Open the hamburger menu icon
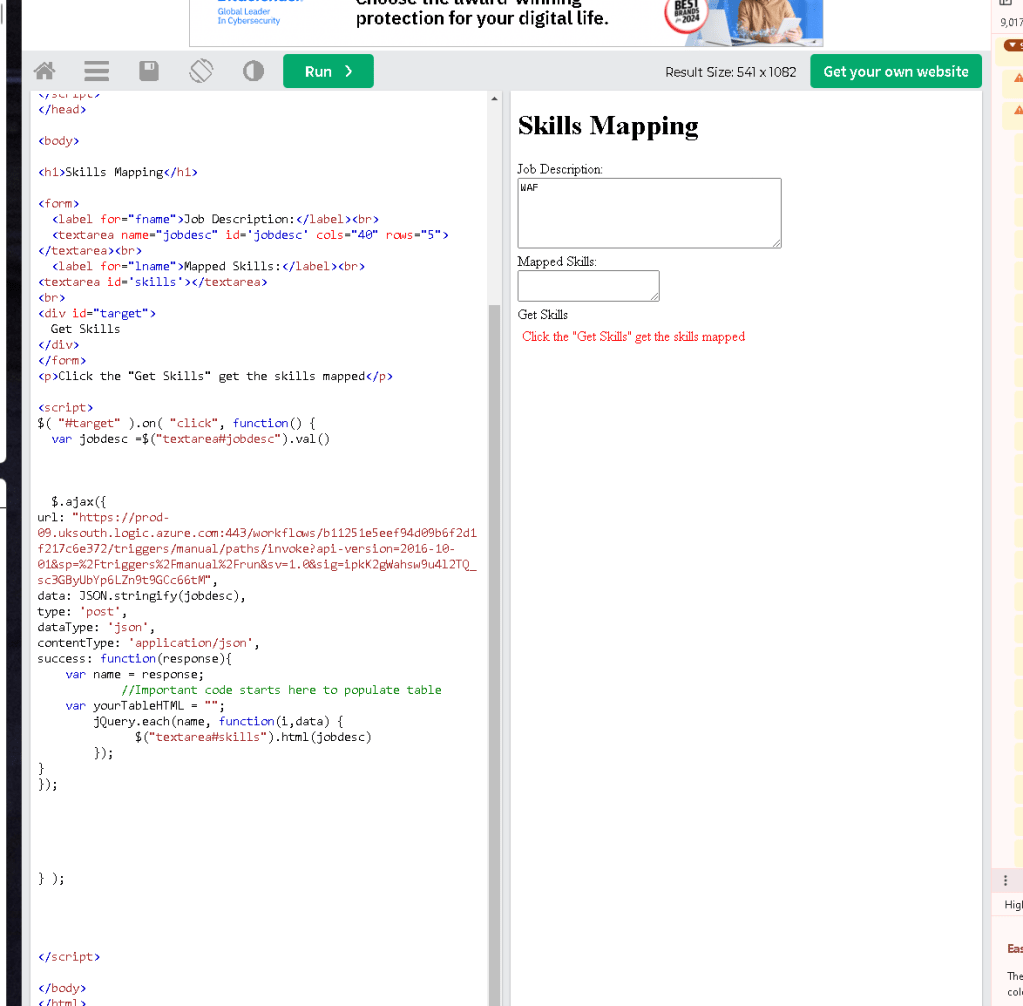This screenshot has height=1006, width=1023. click(x=97, y=71)
